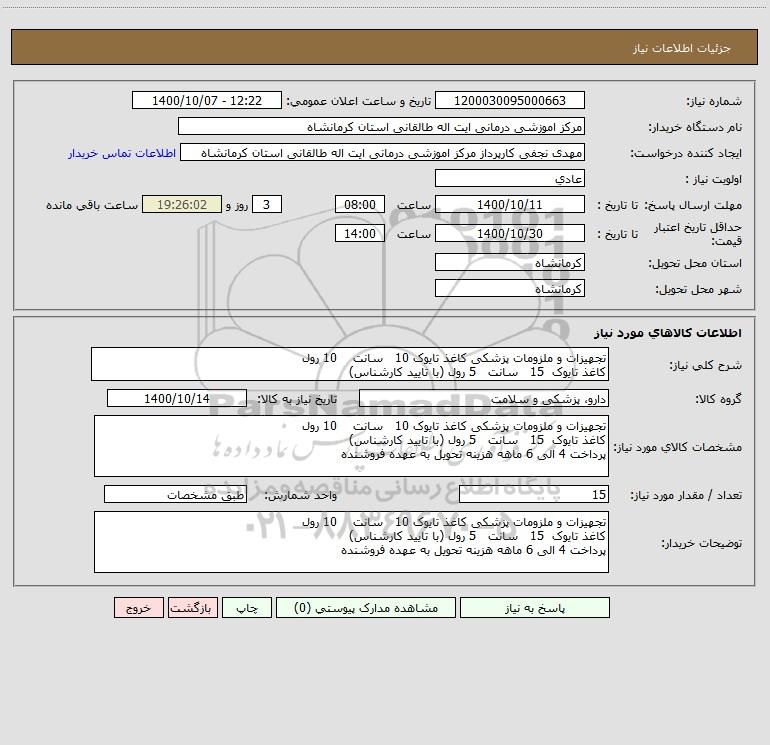770x745 pixels.
Task: Click the ایجاد کننده درخواست label
Action: click(x=686, y=154)
